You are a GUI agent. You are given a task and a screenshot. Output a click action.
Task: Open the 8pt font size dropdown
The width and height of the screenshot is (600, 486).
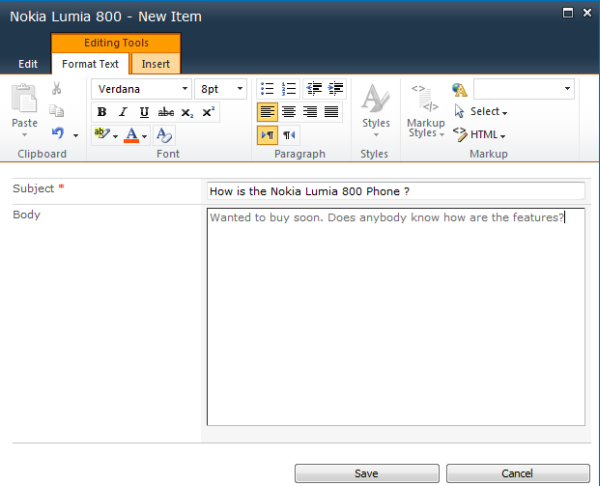pyautogui.click(x=221, y=89)
